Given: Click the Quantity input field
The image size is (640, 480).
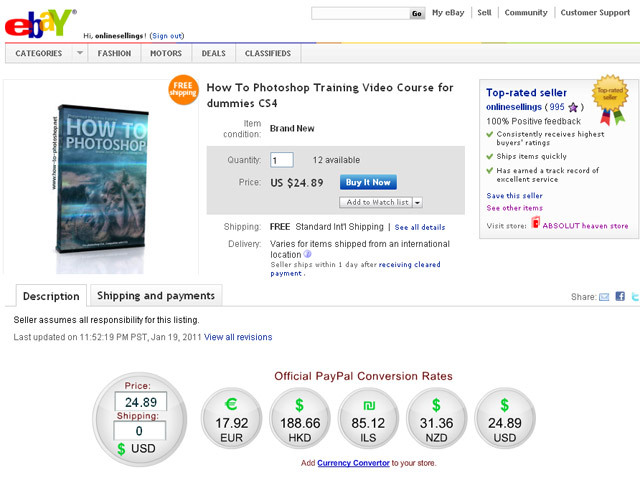Looking at the screenshot, I should tap(282, 160).
